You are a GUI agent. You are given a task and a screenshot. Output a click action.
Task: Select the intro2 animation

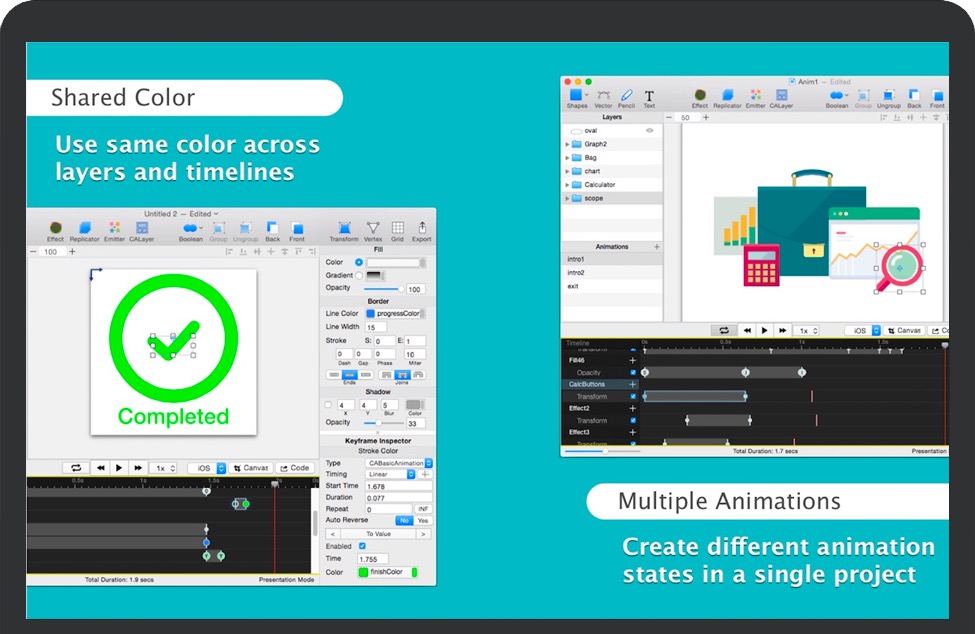576,273
